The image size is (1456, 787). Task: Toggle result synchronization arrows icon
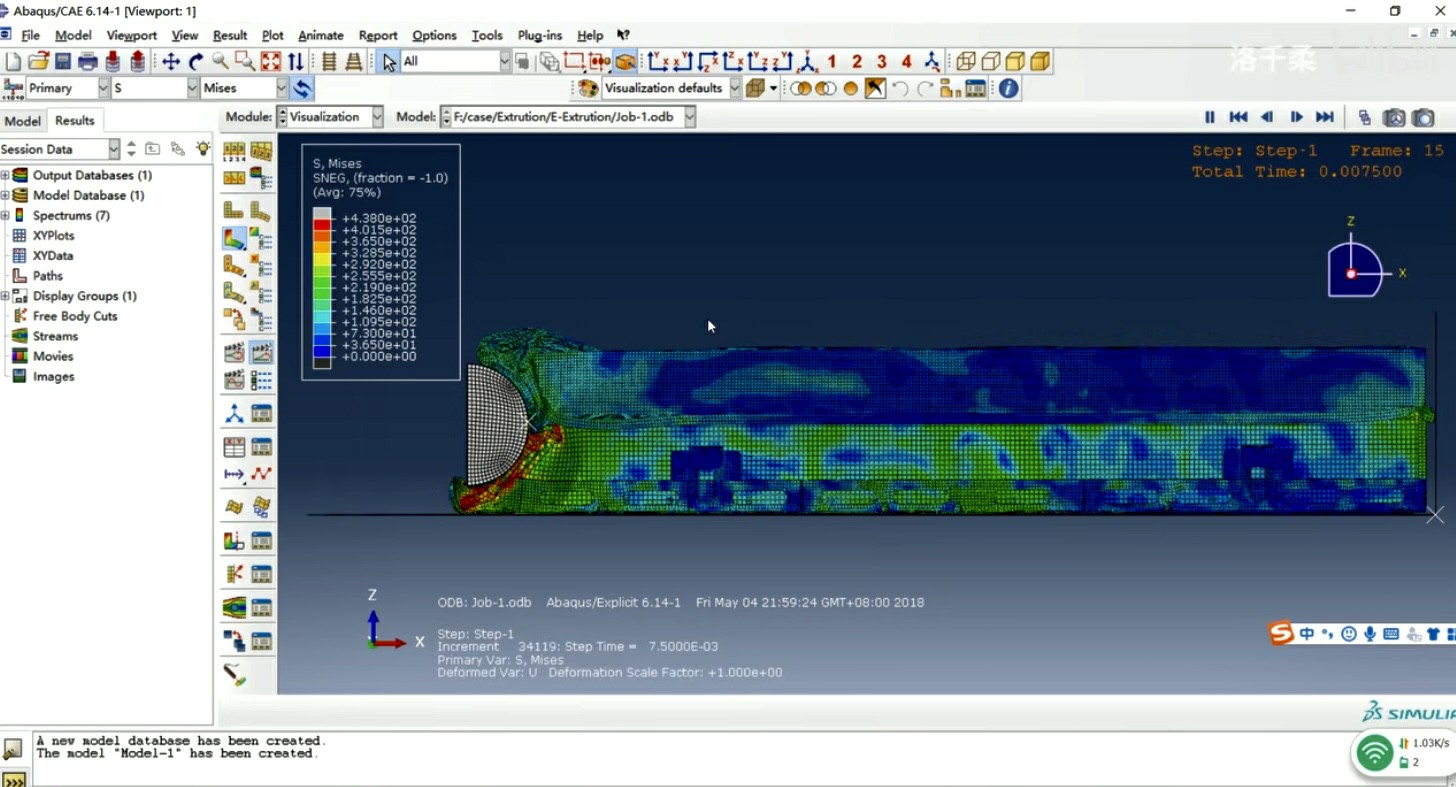(302, 89)
